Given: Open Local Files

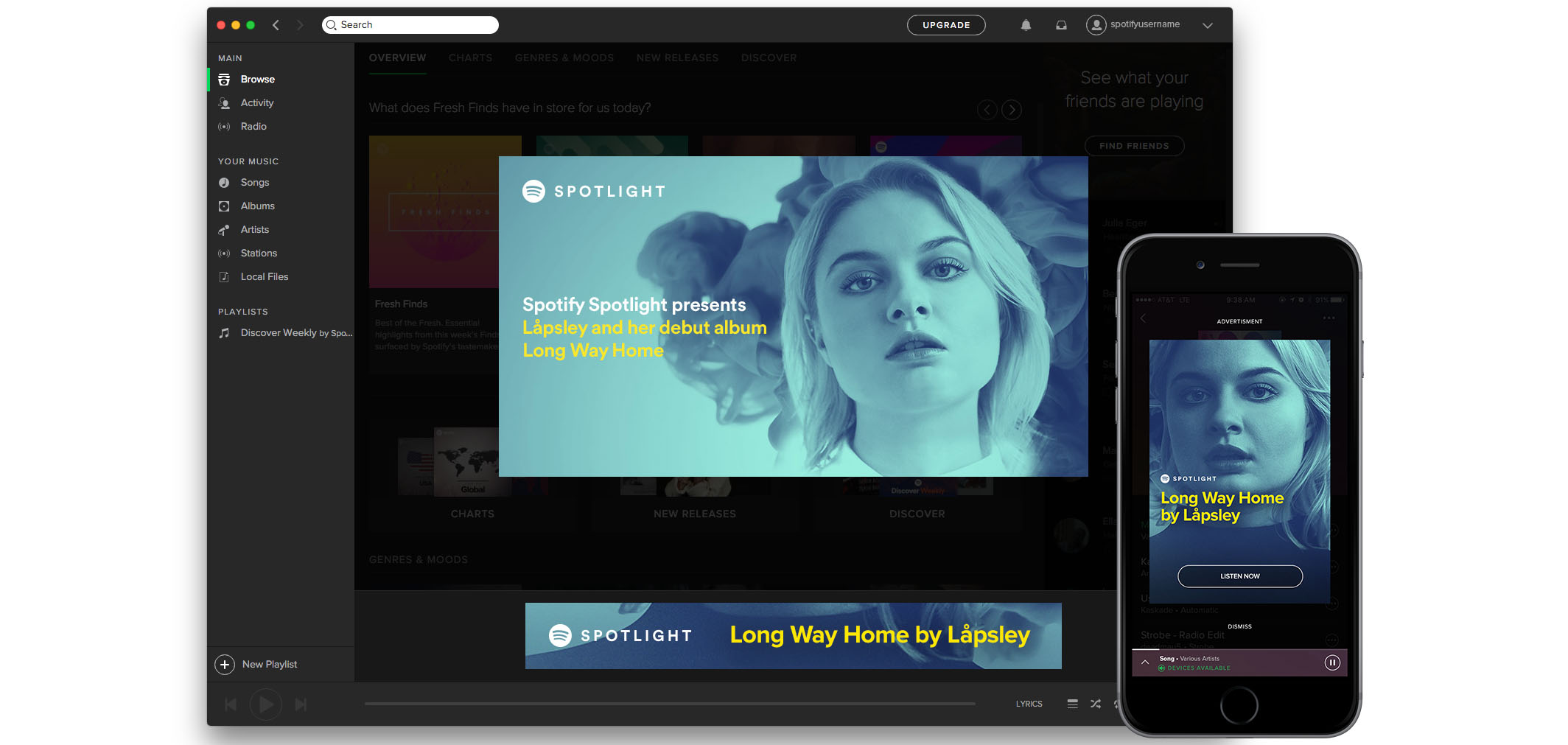Looking at the screenshot, I should pyautogui.click(x=264, y=277).
